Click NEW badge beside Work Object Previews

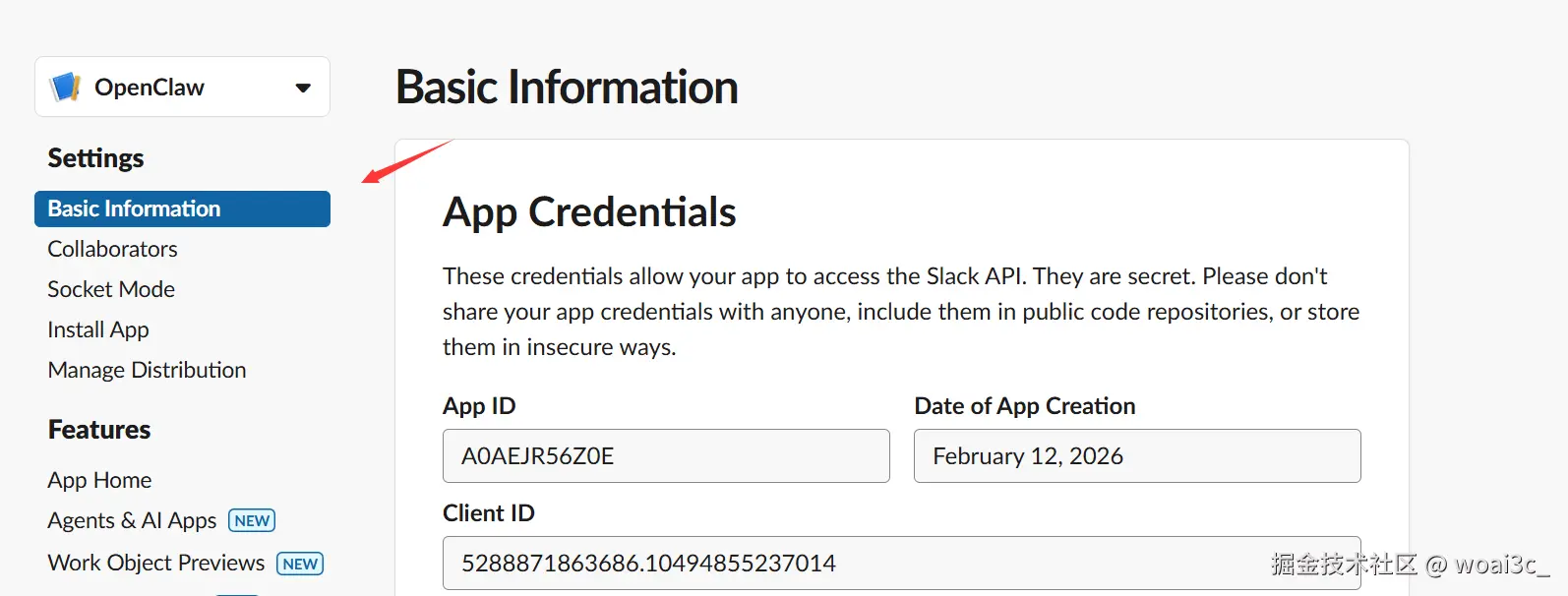click(x=300, y=564)
